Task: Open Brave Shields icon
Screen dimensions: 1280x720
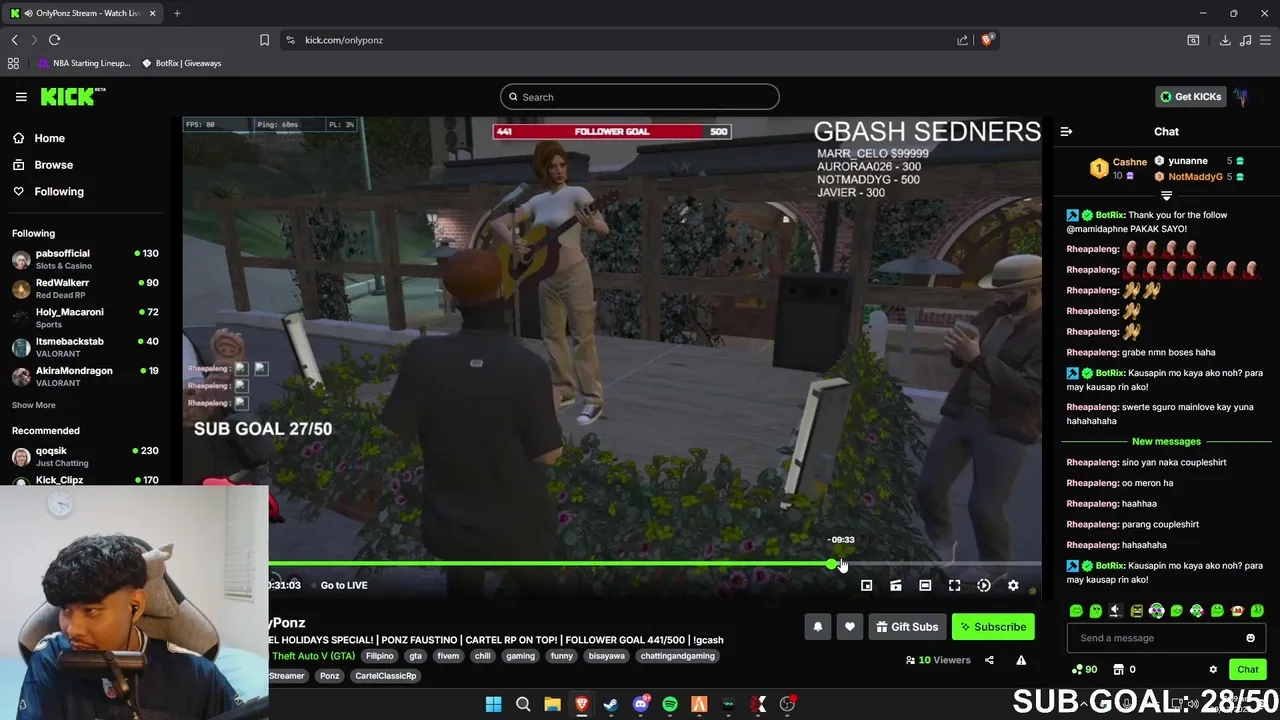Action: [x=987, y=40]
